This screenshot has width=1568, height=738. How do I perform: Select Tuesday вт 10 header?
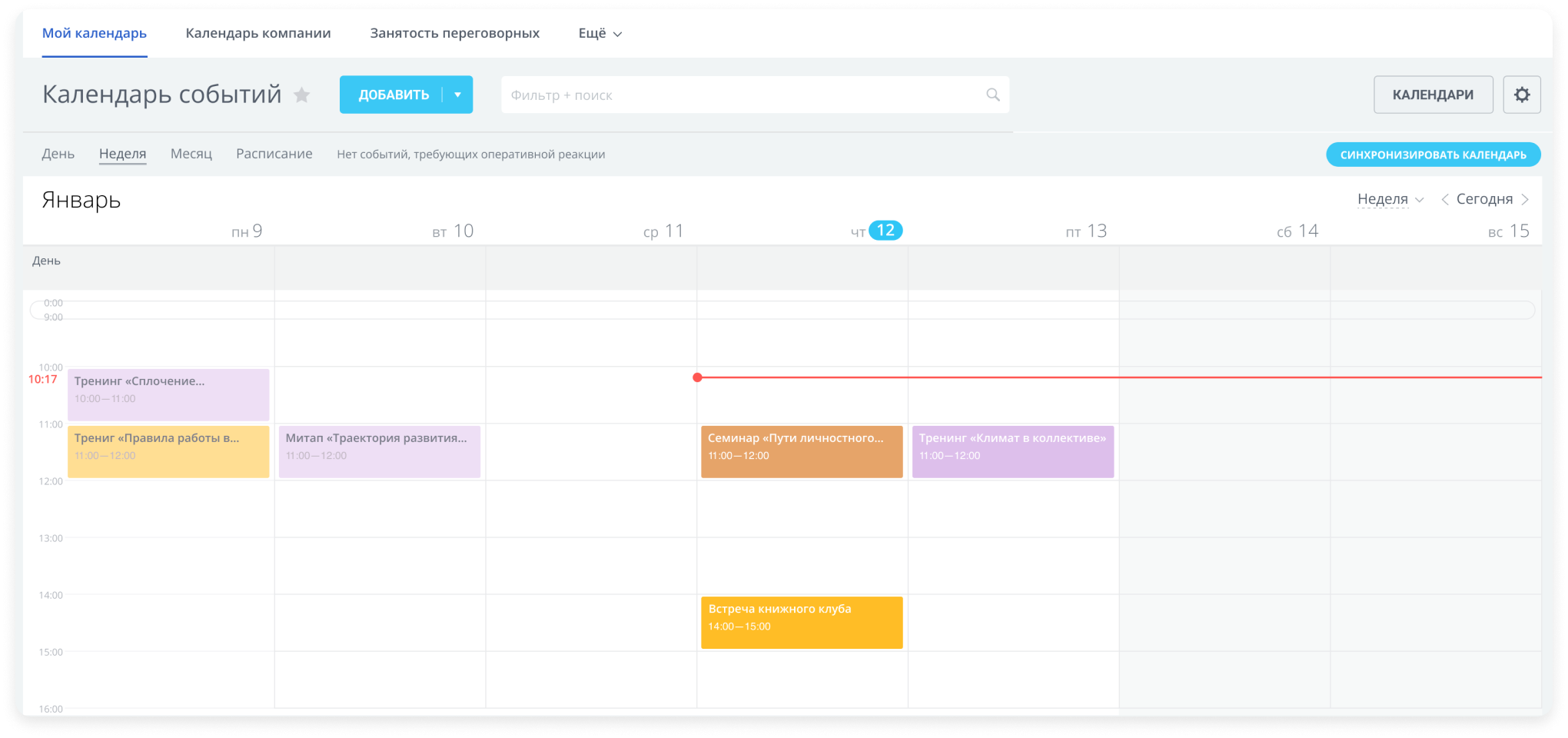click(x=453, y=231)
